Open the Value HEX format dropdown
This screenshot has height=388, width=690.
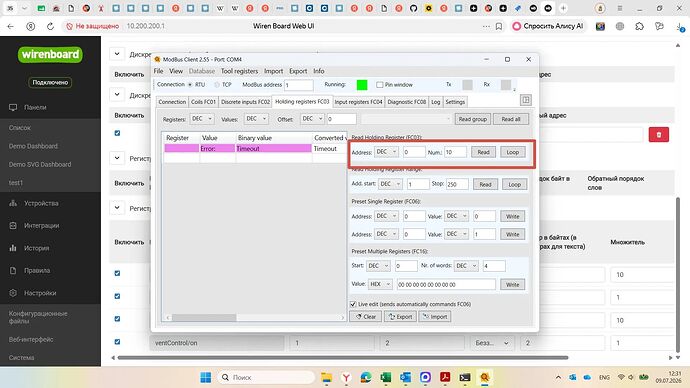(381, 284)
